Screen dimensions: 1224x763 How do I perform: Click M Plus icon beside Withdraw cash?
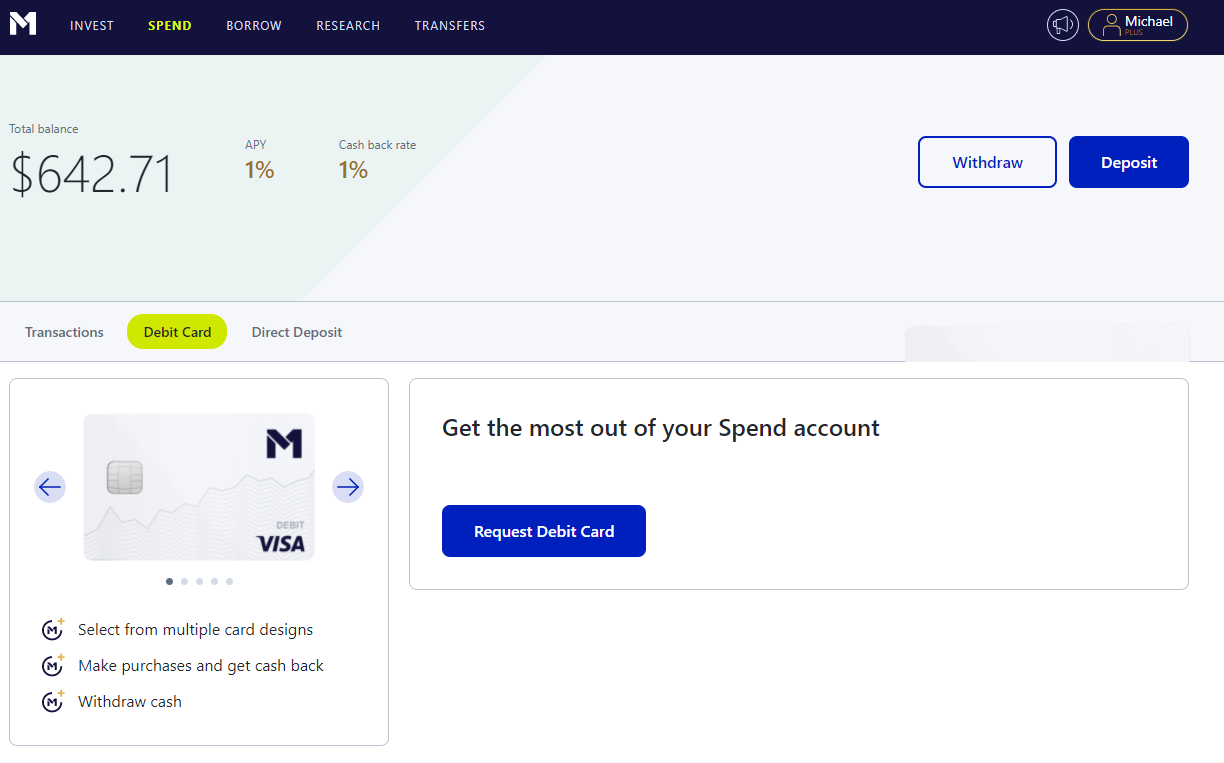[53, 702]
